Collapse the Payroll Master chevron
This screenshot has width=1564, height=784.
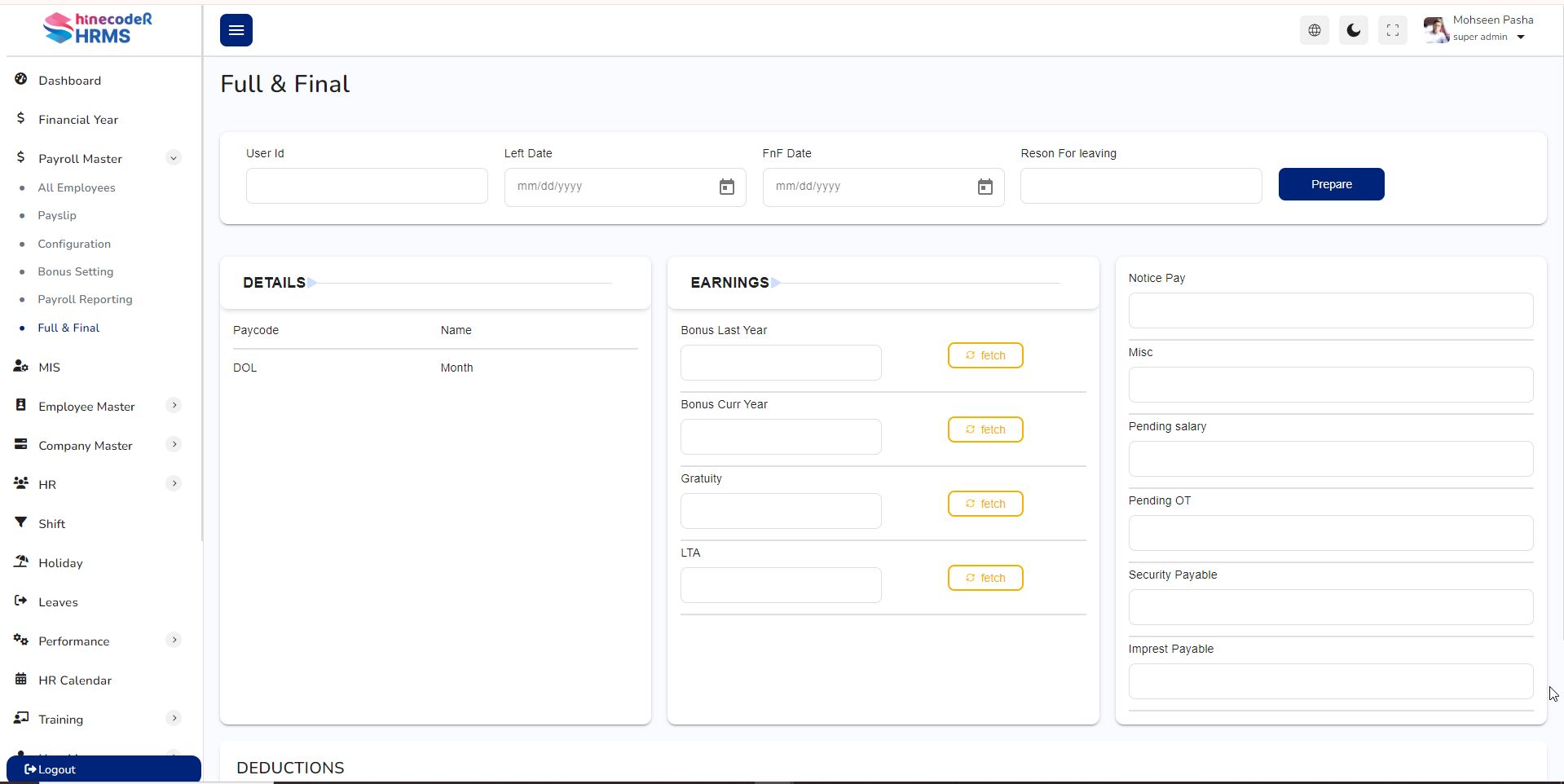click(x=174, y=158)
